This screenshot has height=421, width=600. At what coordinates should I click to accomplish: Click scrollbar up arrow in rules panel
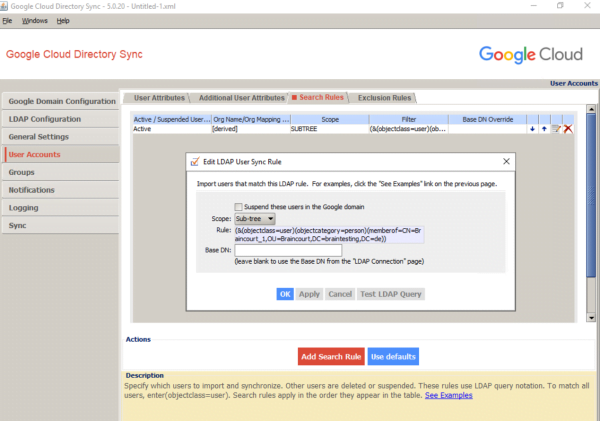click(591, 109)
